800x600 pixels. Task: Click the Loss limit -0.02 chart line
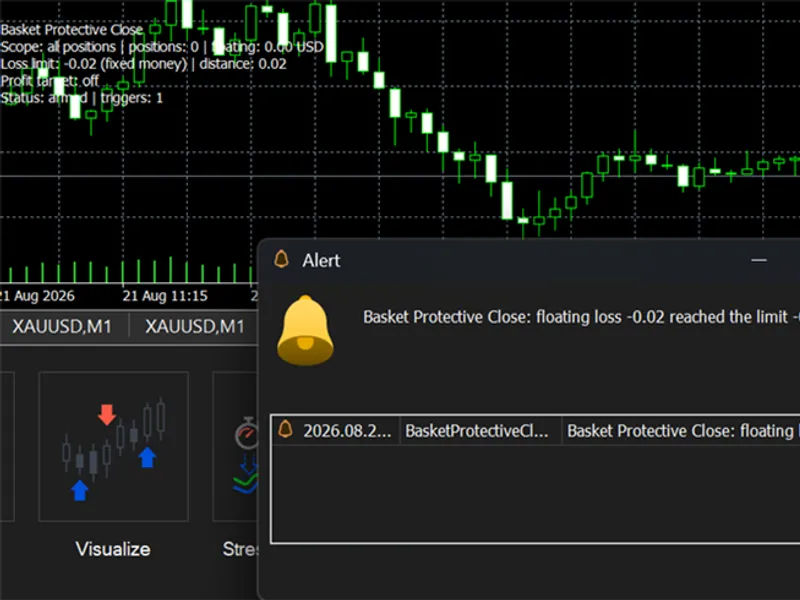(143, 64)
